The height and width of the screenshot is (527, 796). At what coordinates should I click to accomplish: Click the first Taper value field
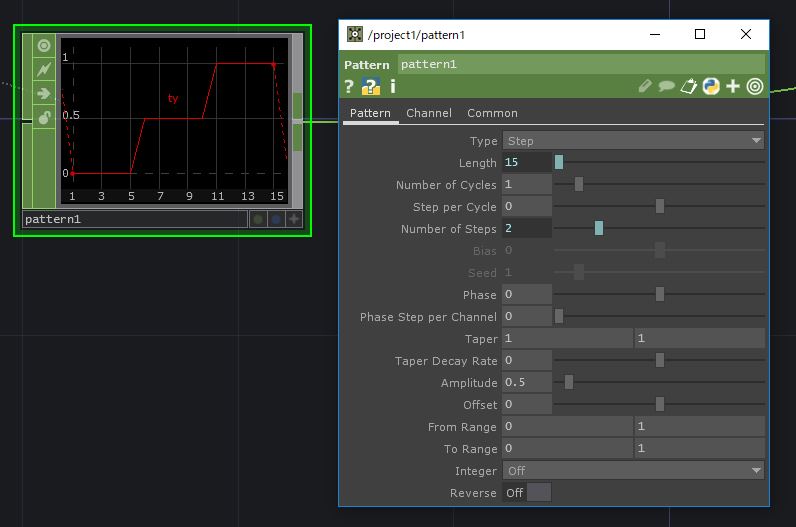[568, 338]
